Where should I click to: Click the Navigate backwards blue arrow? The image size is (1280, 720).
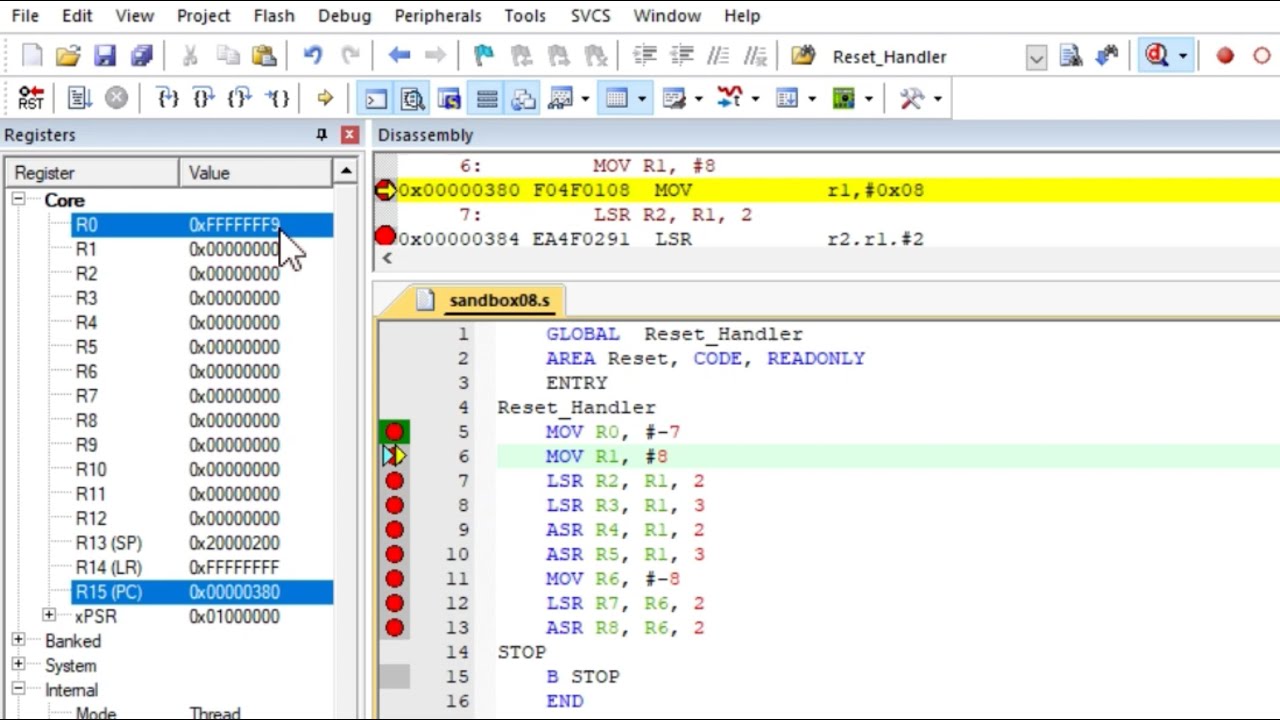pyautogui.click(x=399, y=56)
